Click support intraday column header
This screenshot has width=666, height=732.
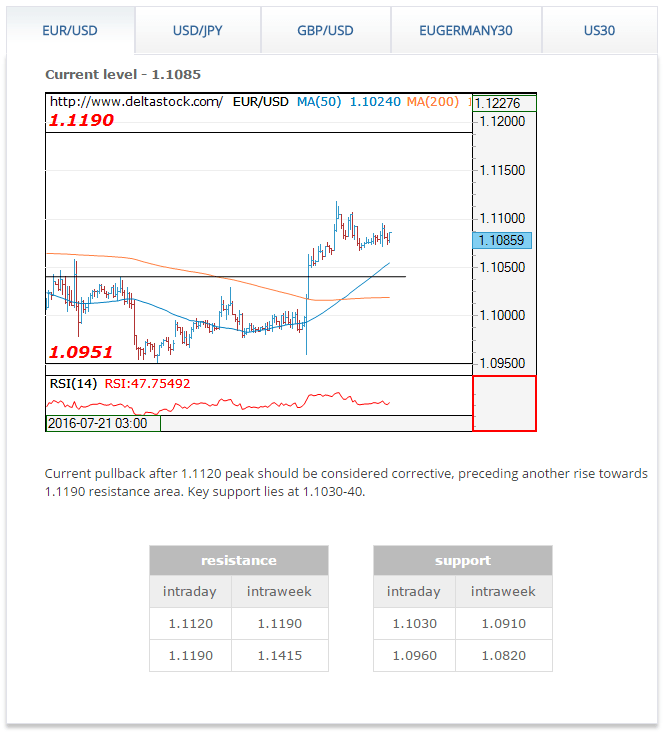tap(414, 591)
